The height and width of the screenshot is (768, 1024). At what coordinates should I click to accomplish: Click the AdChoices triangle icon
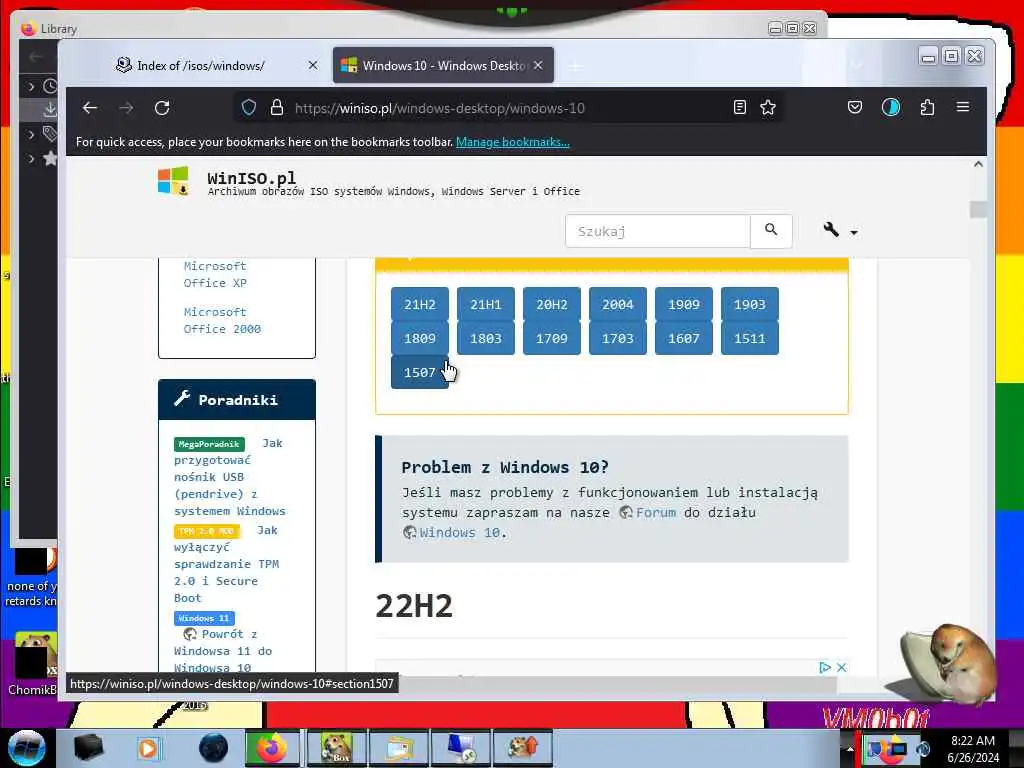(x=825, y=667)
